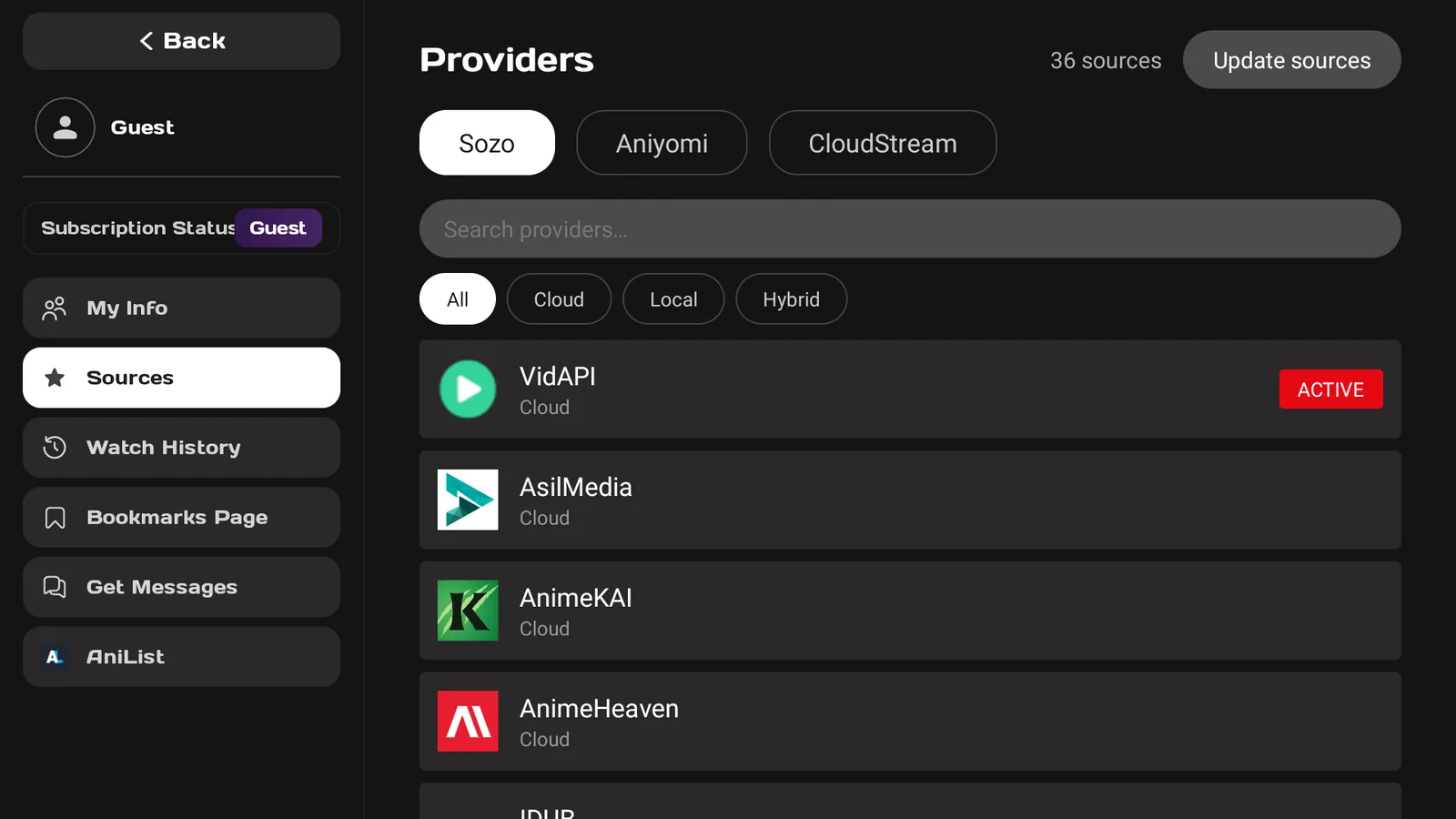
Task: Open the Bookmarks Page menu item
Action: (x=181, y=518)
